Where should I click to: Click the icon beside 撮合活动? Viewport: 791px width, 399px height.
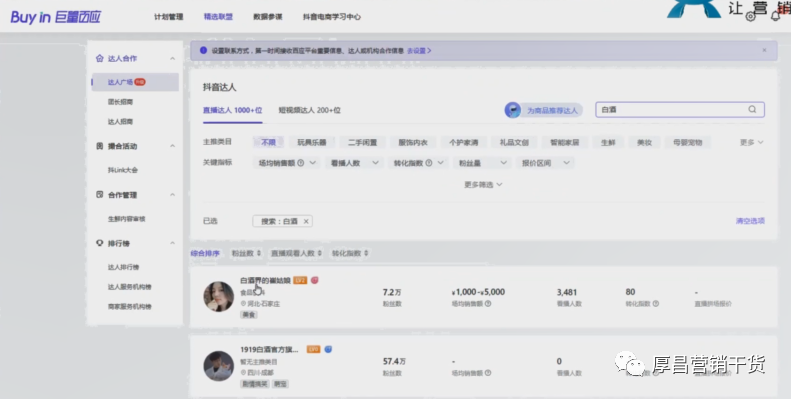pos(99,146)
